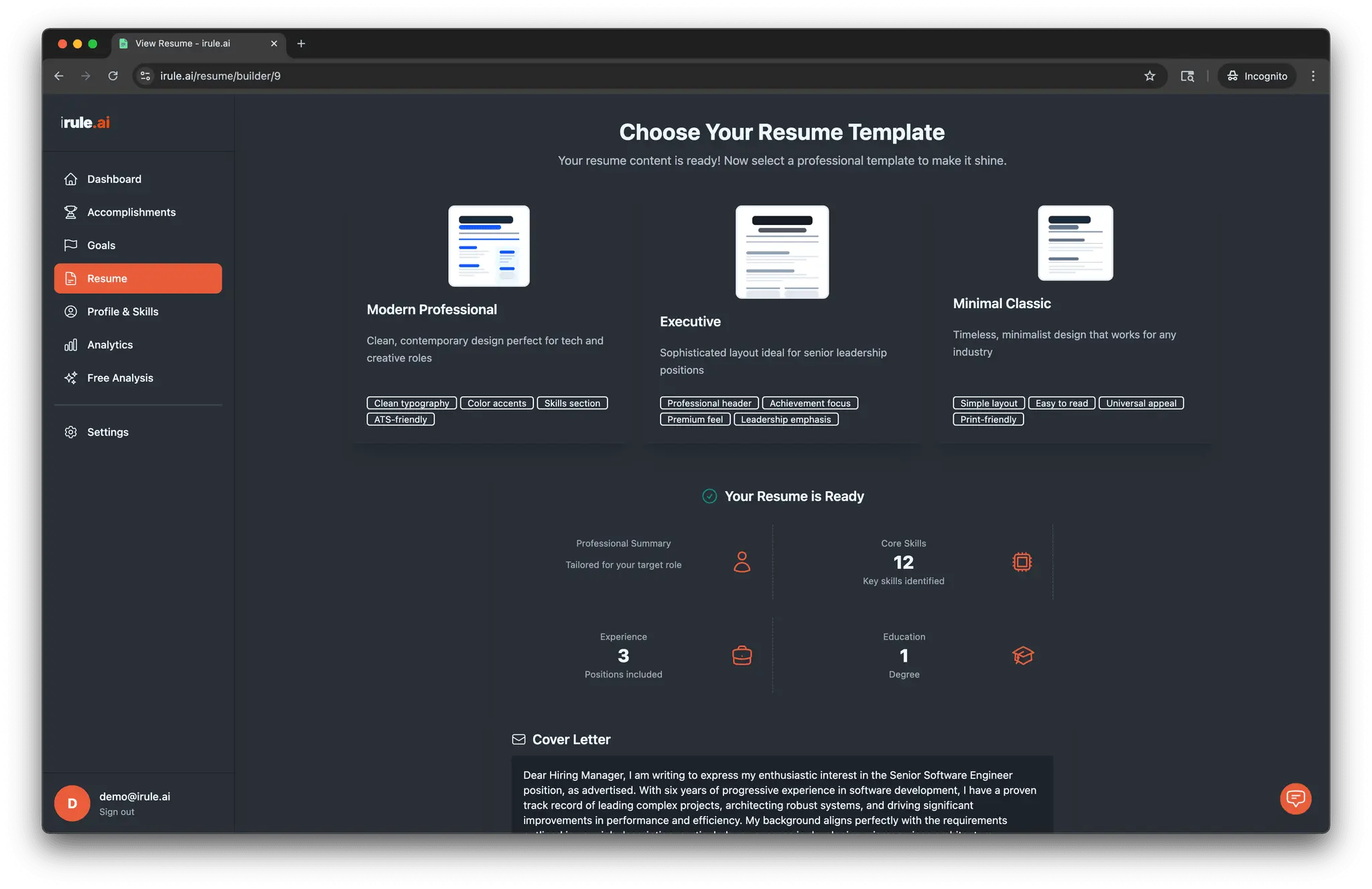
Task: Click the Achievement focus tag
Action: click(810, 403)
